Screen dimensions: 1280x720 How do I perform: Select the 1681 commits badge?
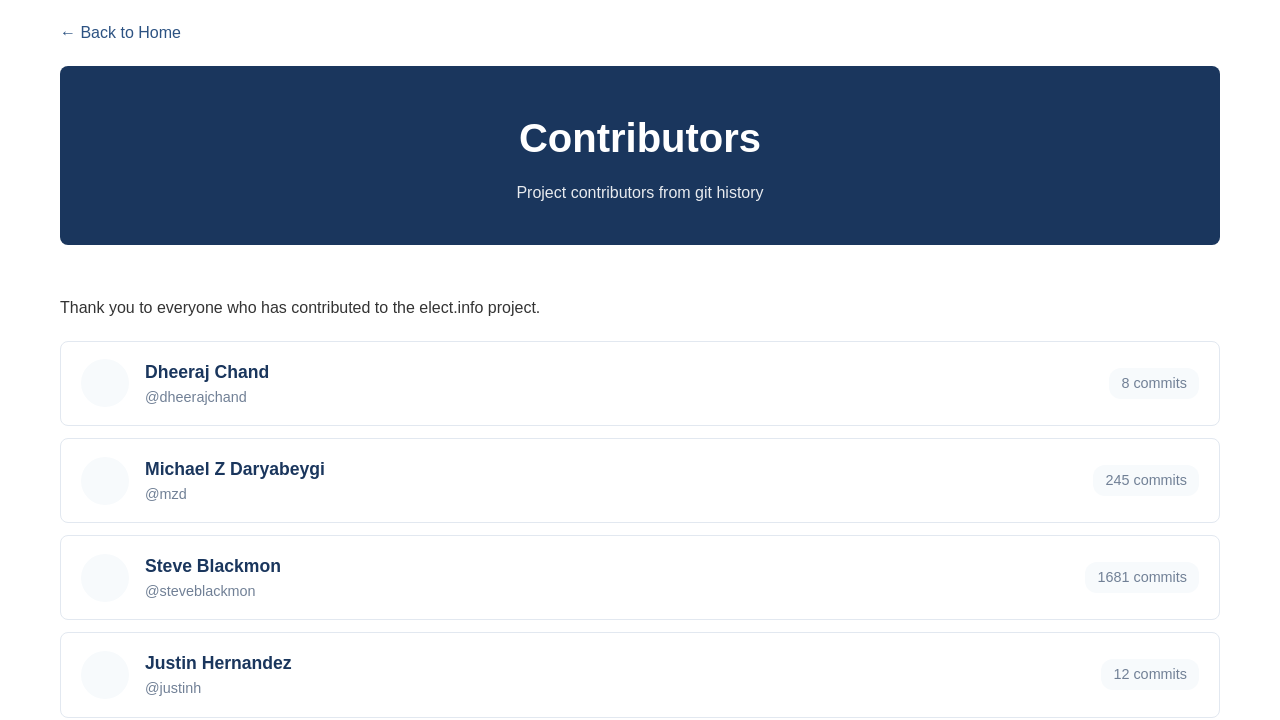pyautogui.click(x=1142, y=577)
